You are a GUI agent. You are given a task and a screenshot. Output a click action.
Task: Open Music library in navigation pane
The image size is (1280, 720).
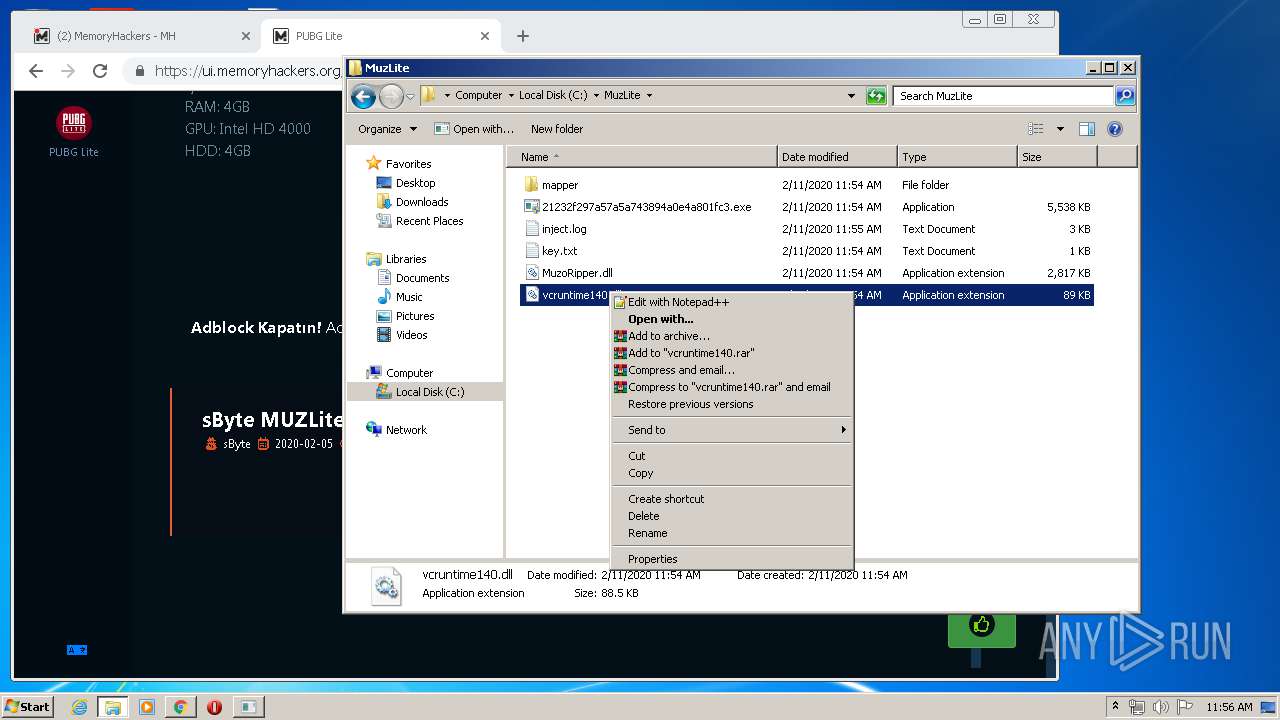click(x=409, y=297)
